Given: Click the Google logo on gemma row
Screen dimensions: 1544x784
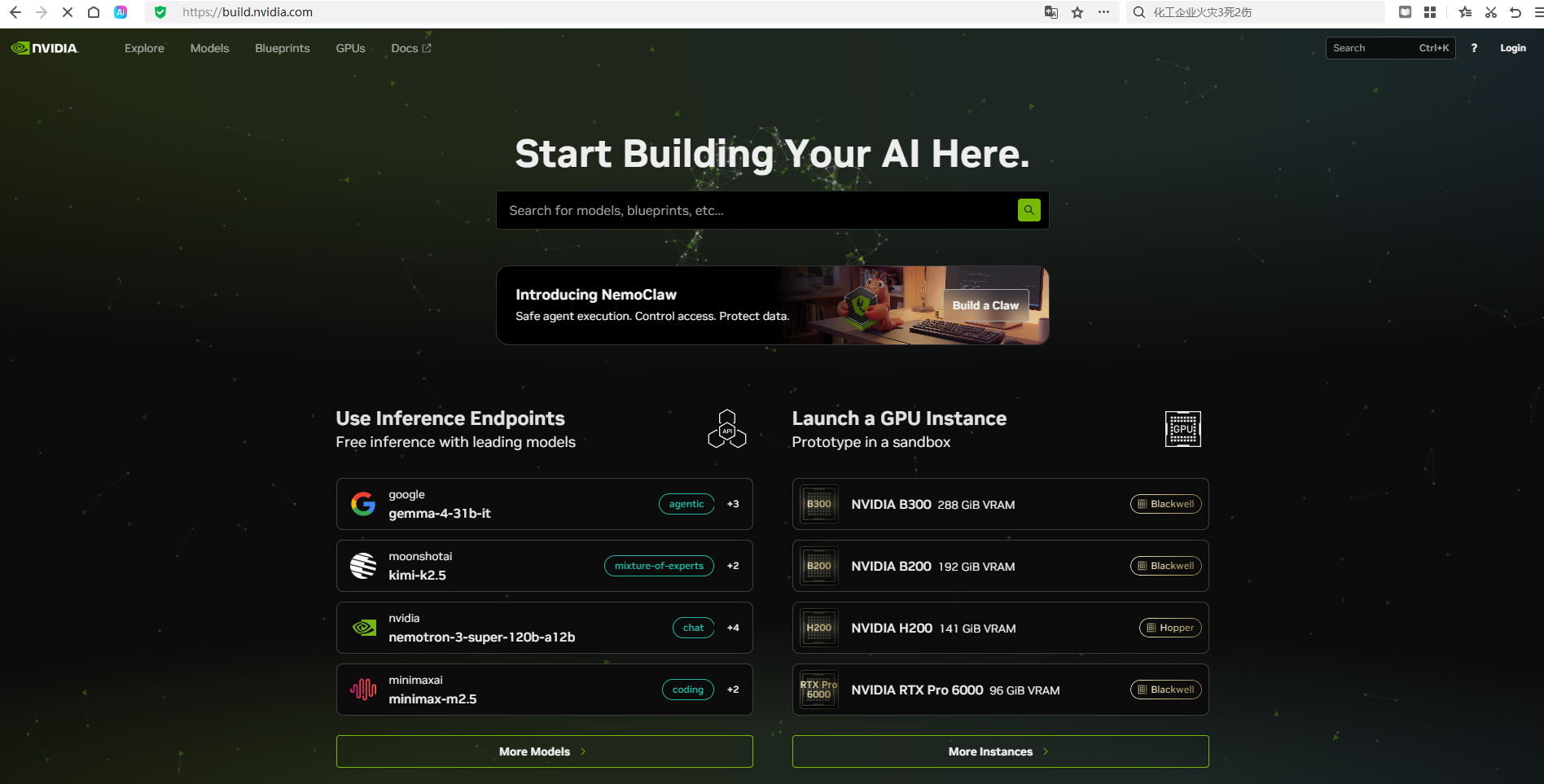Looking at the screenshot, I should [363, 504].
